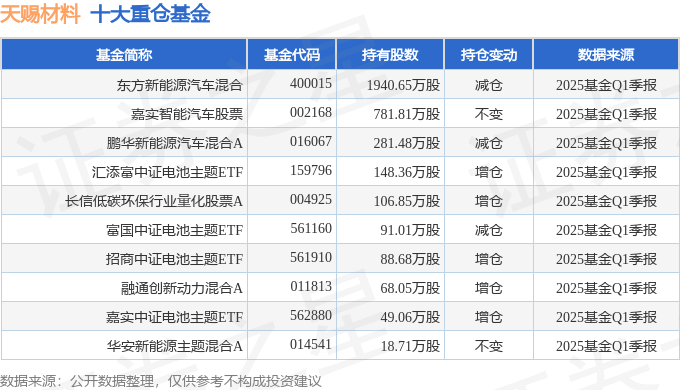Click fund 融通创新动力混合A

point(182,288)
